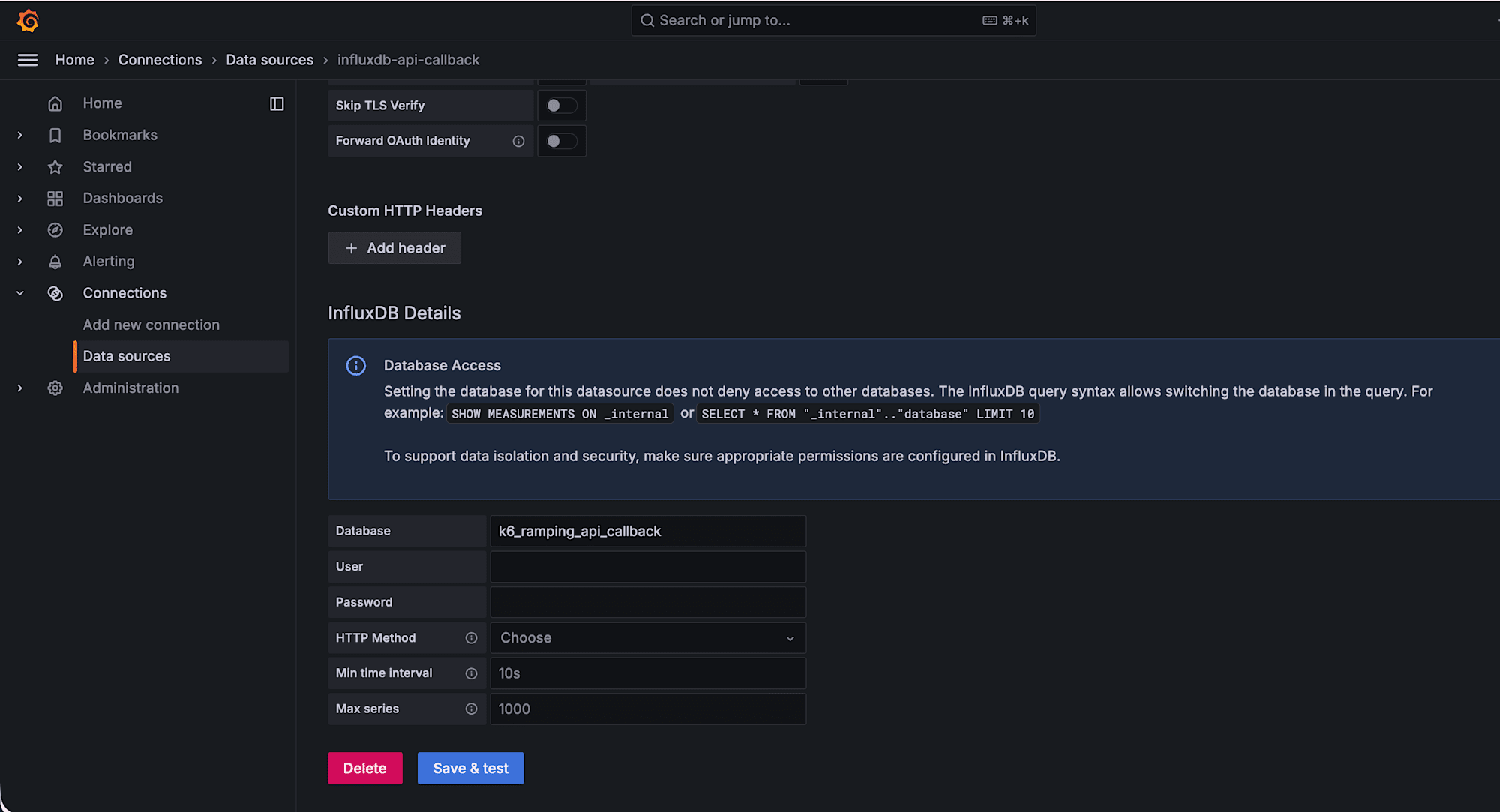Collapse the Connections sidebar section
The image size is (1500, 812).
(x=20, y=293)
